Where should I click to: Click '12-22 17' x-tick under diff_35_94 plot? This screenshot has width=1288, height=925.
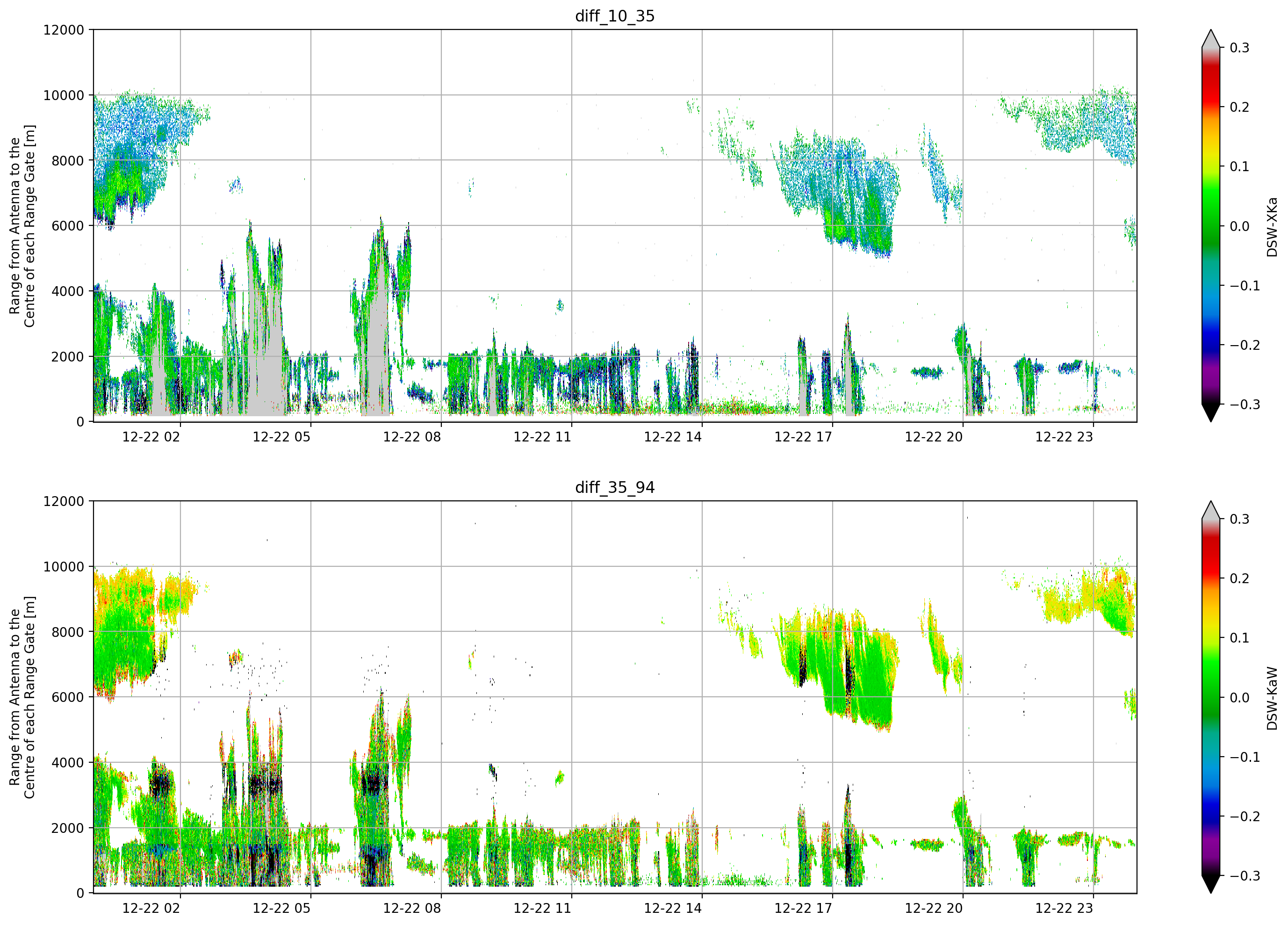(x=804, y=909)
